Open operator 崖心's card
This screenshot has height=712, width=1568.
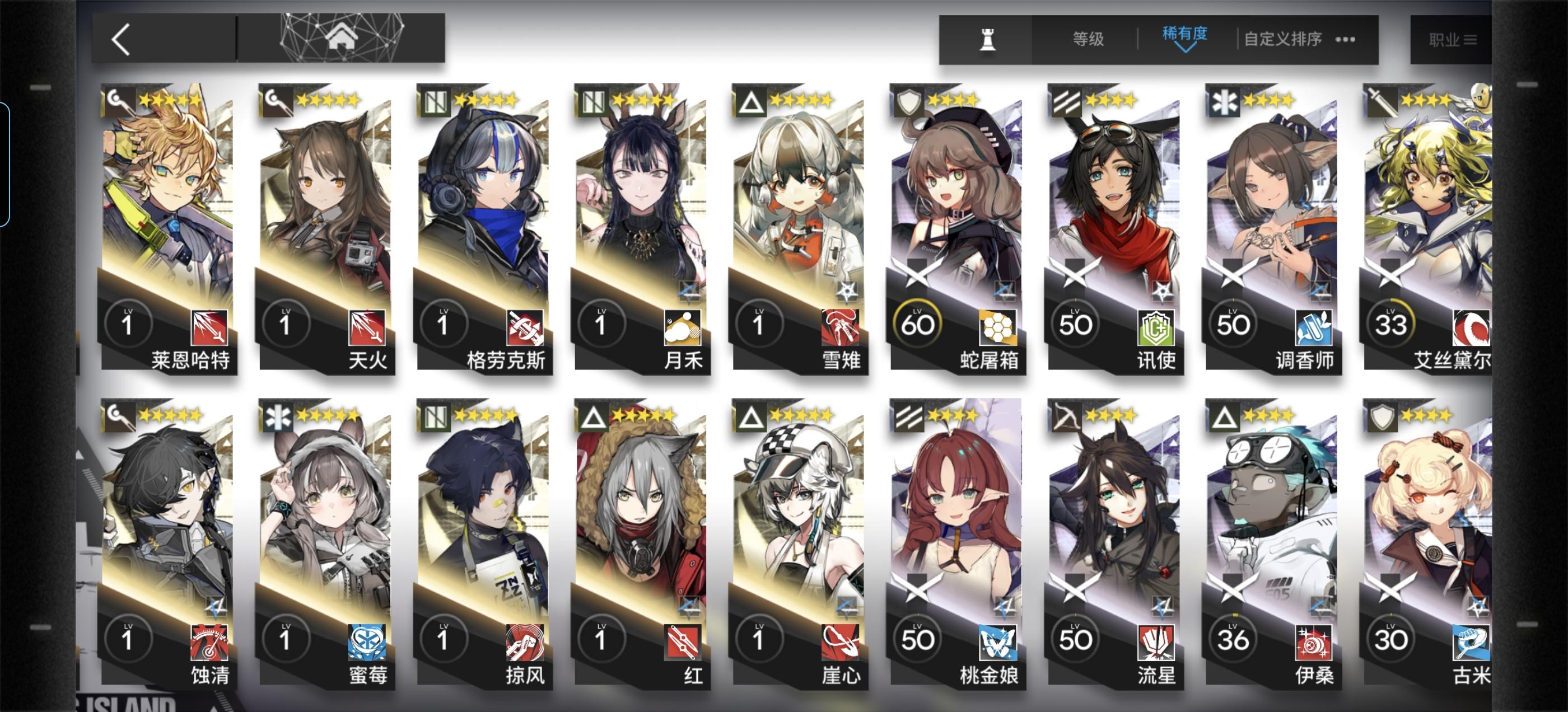click(x=799, y=544)
